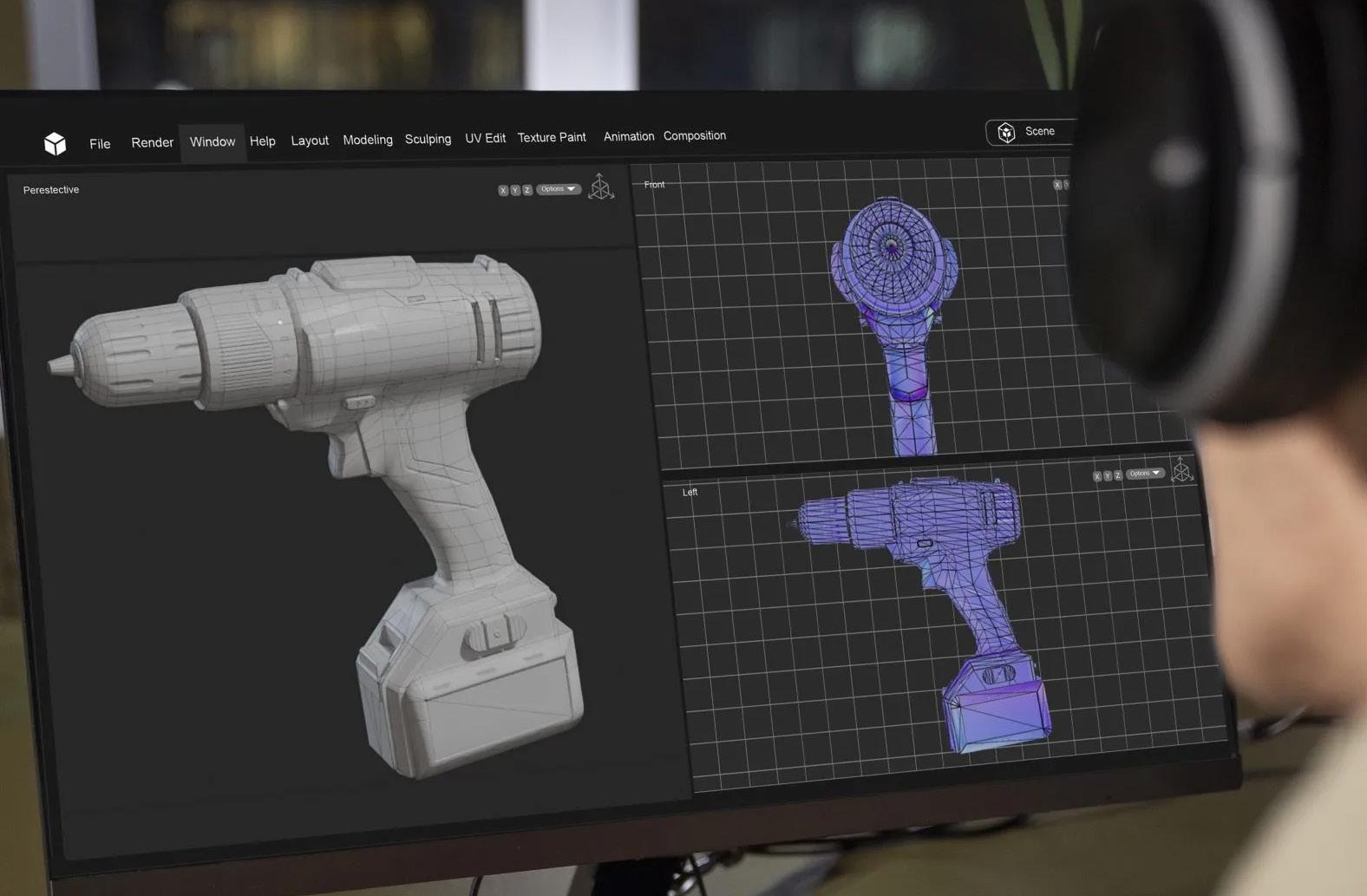The width and height of the screenshot is (1367, 896).
Task: Switch to the Texture Paint workspace tab
Action: 552,137
